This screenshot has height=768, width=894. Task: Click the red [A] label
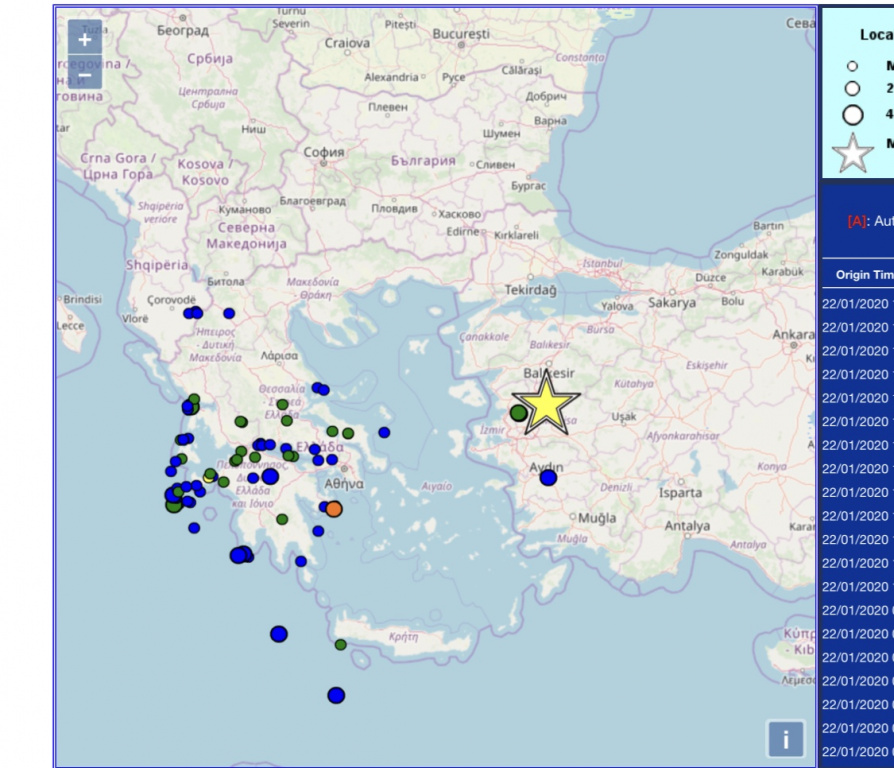coord(857,221)
